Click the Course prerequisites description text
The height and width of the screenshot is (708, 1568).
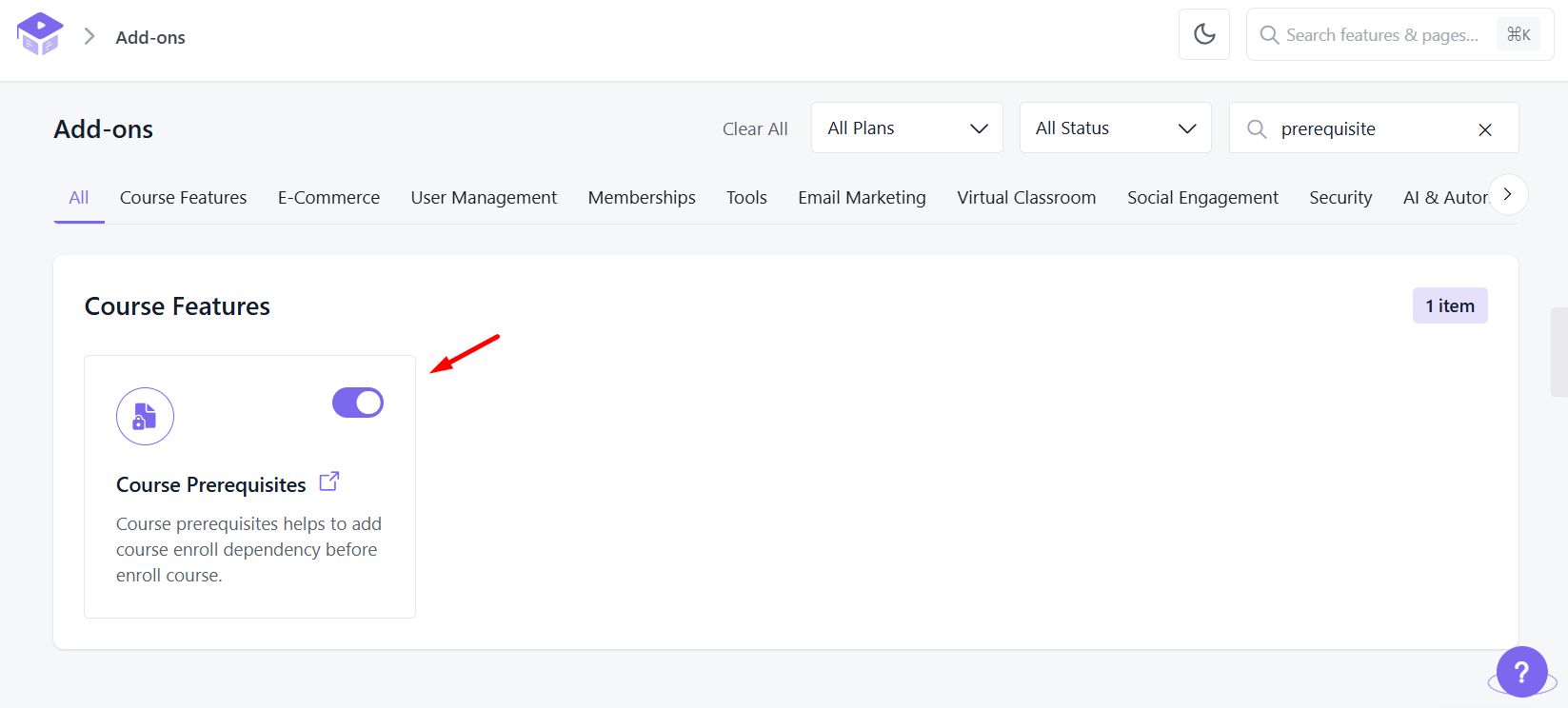248,549
